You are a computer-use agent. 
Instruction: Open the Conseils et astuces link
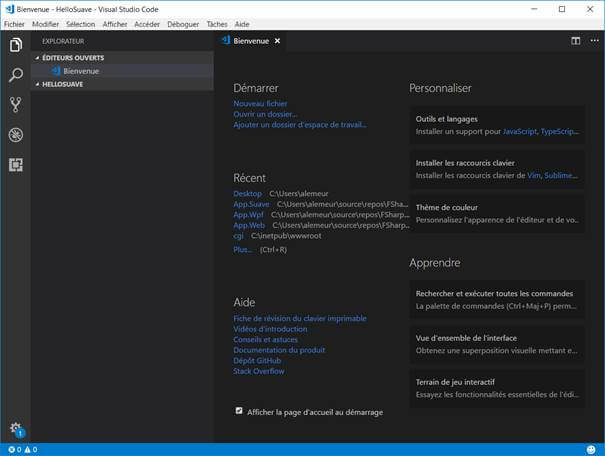(x=265, y=339)
